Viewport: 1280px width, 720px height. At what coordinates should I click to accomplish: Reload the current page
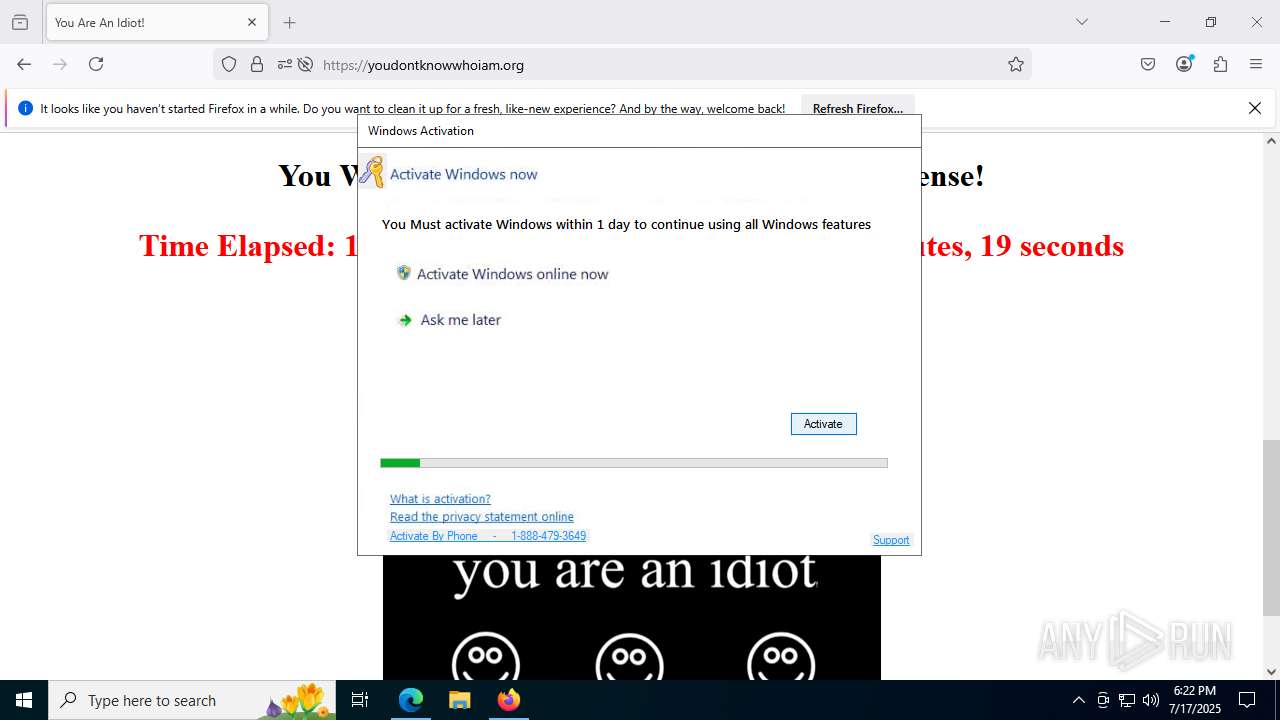[x=96, y=64]
